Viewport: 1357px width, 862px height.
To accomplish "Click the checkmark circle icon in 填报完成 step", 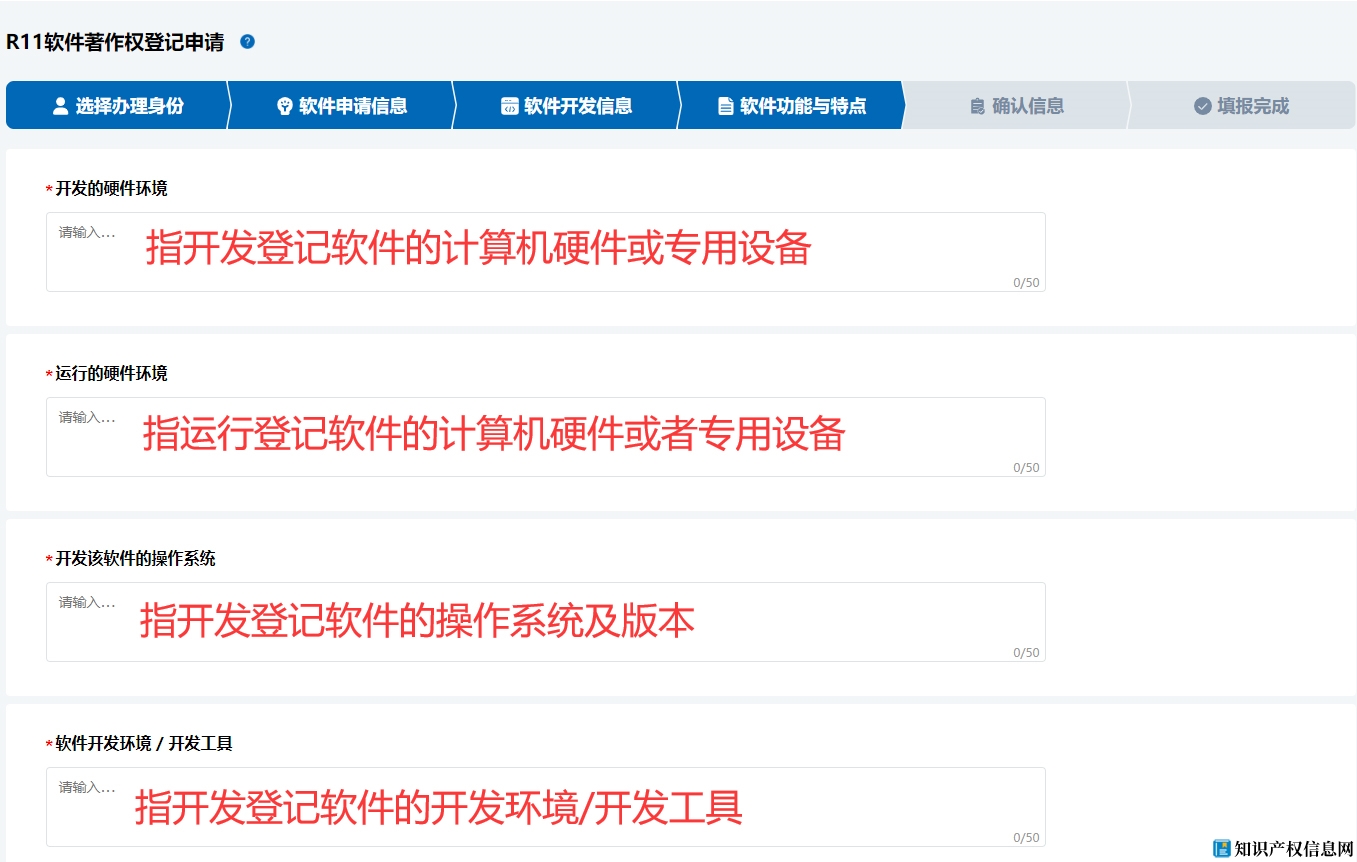I will [1202, 106].
